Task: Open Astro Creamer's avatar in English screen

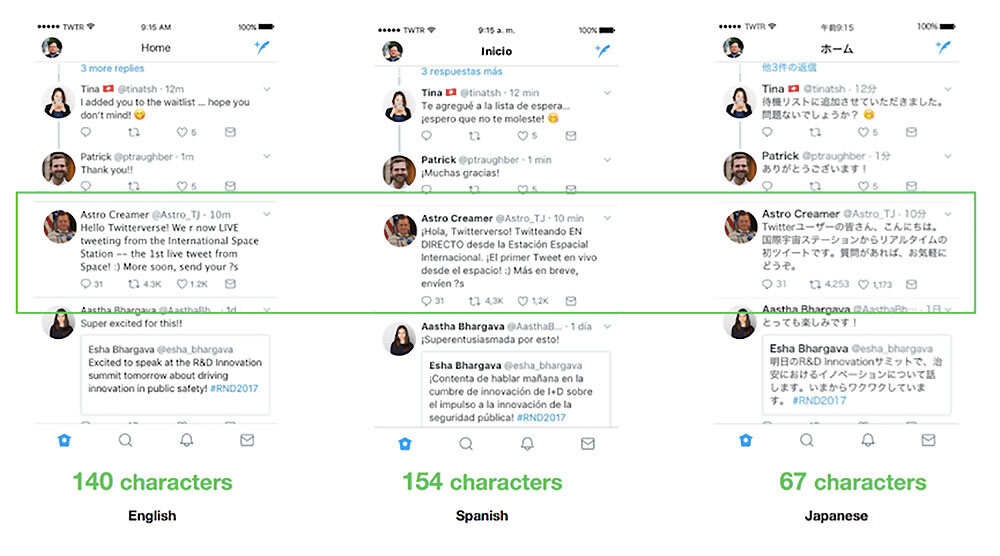Action: point(59,227)
